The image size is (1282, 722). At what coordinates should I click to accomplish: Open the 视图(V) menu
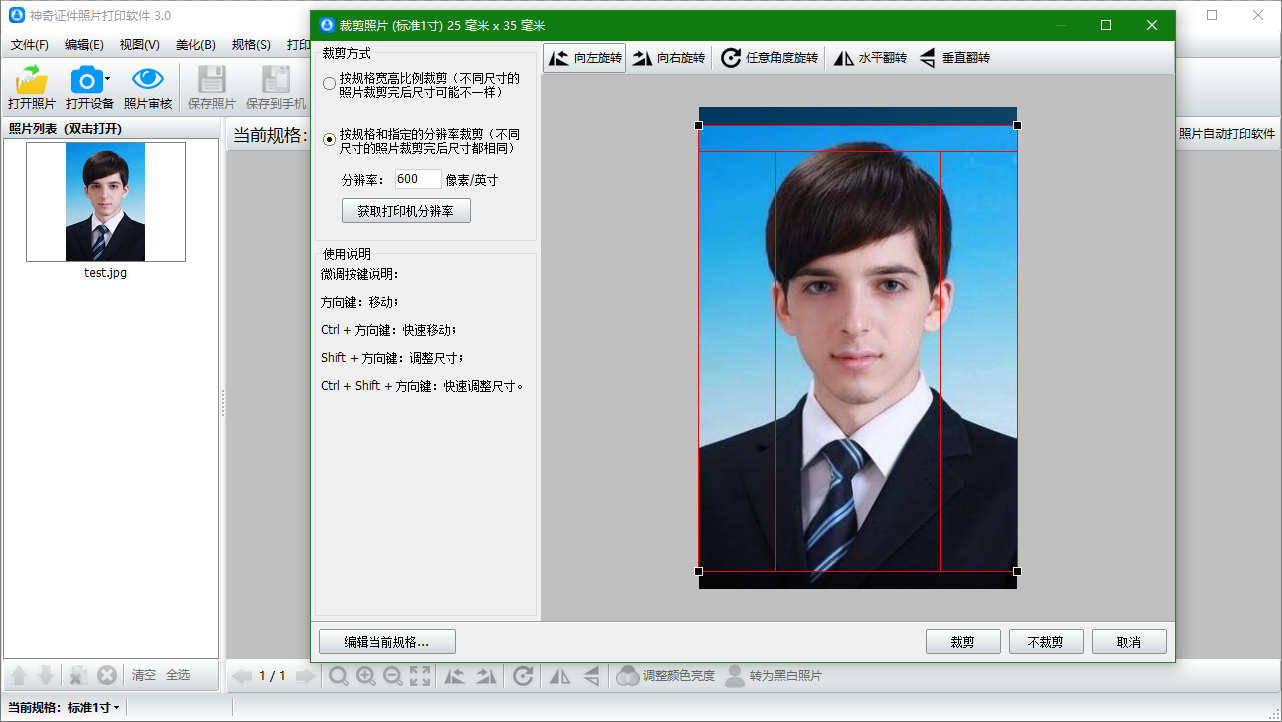pyautogui.click(x=139, y=45)
